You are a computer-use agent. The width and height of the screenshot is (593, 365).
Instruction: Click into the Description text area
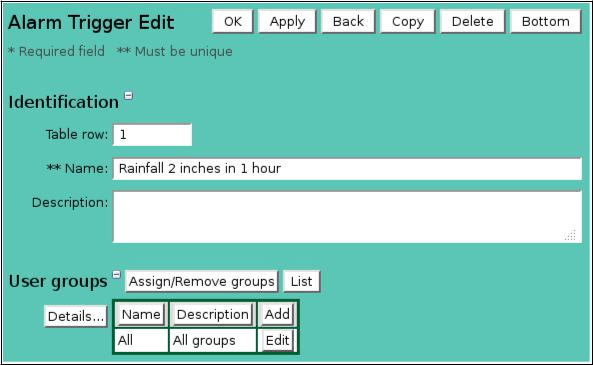click(x=347, y=217)
